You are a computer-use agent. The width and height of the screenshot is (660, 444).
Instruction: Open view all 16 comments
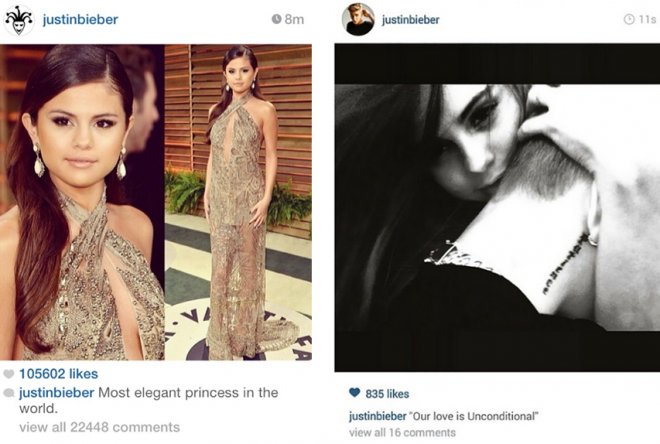402,433
